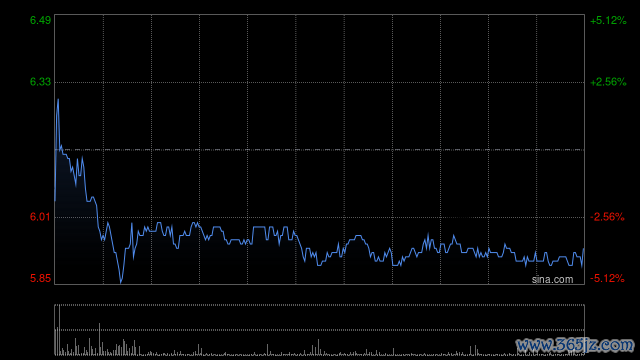Click the volume spike in mid-session

pos(318,347)
